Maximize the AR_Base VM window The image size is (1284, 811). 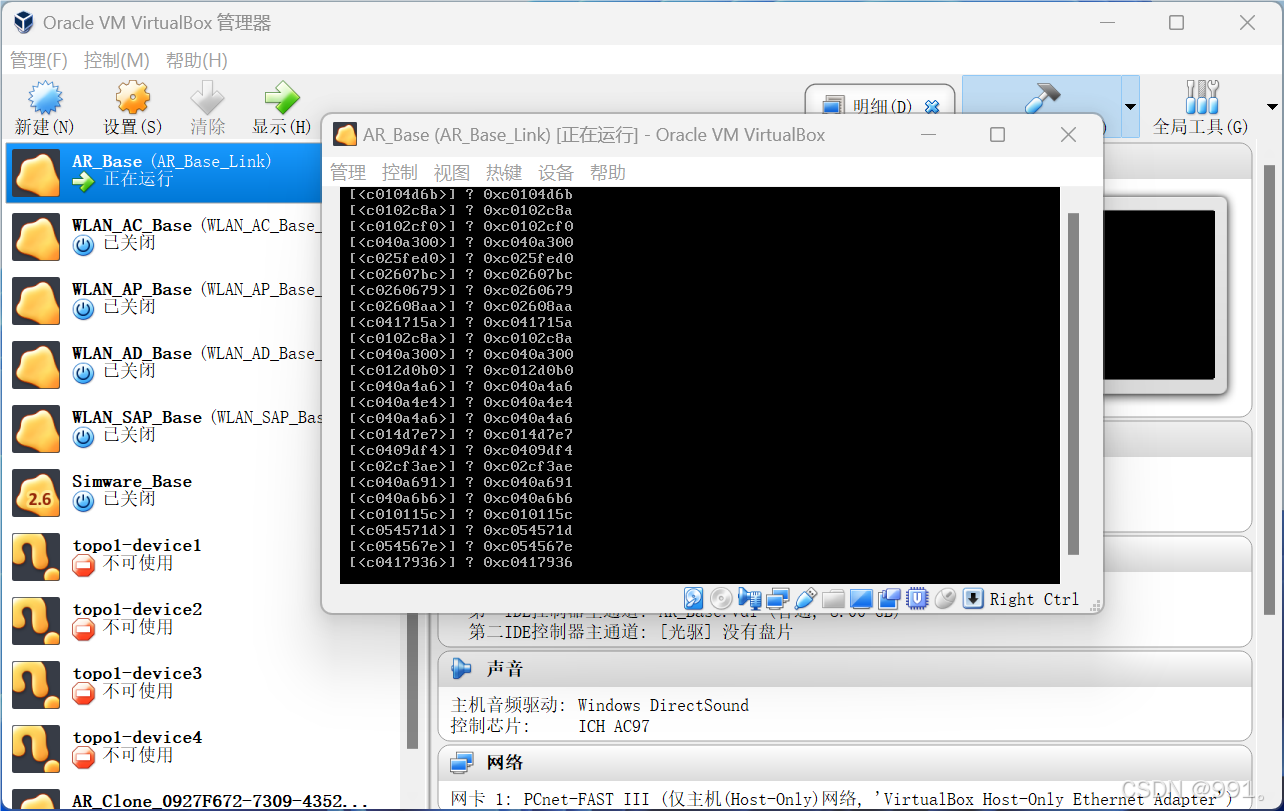tap(997, 134)
